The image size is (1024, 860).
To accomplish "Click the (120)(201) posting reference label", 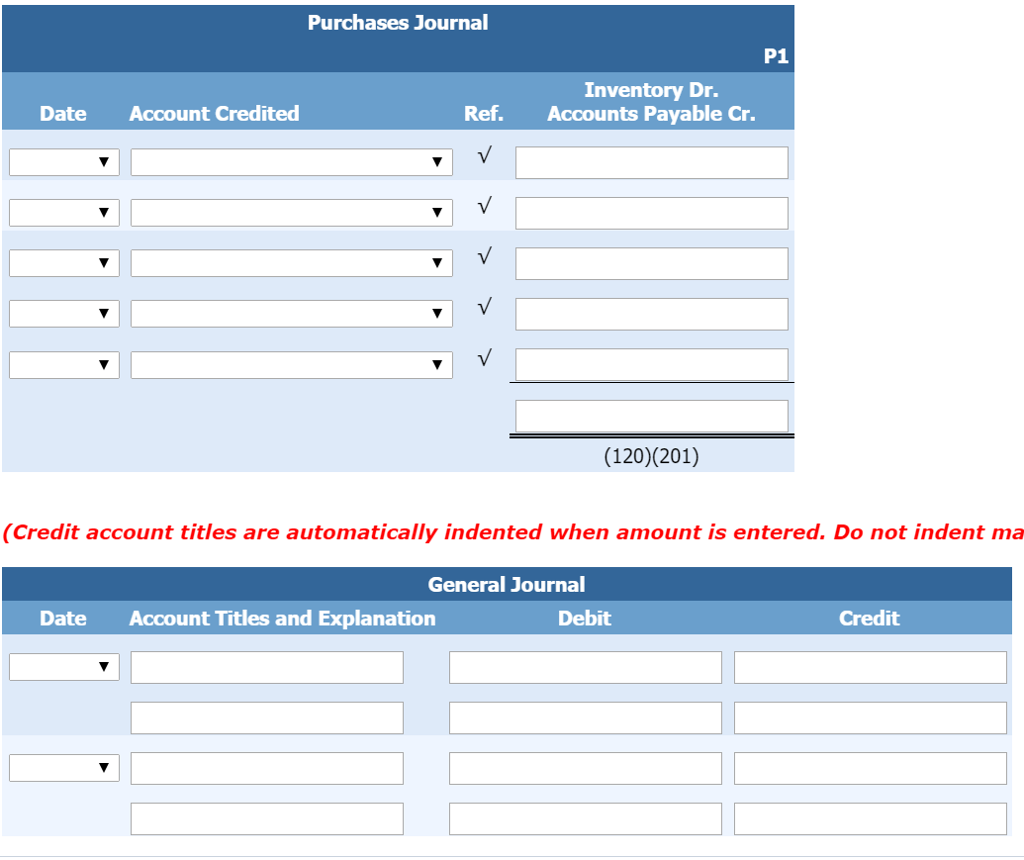I will pyautogui.click(x=650, y=455).
